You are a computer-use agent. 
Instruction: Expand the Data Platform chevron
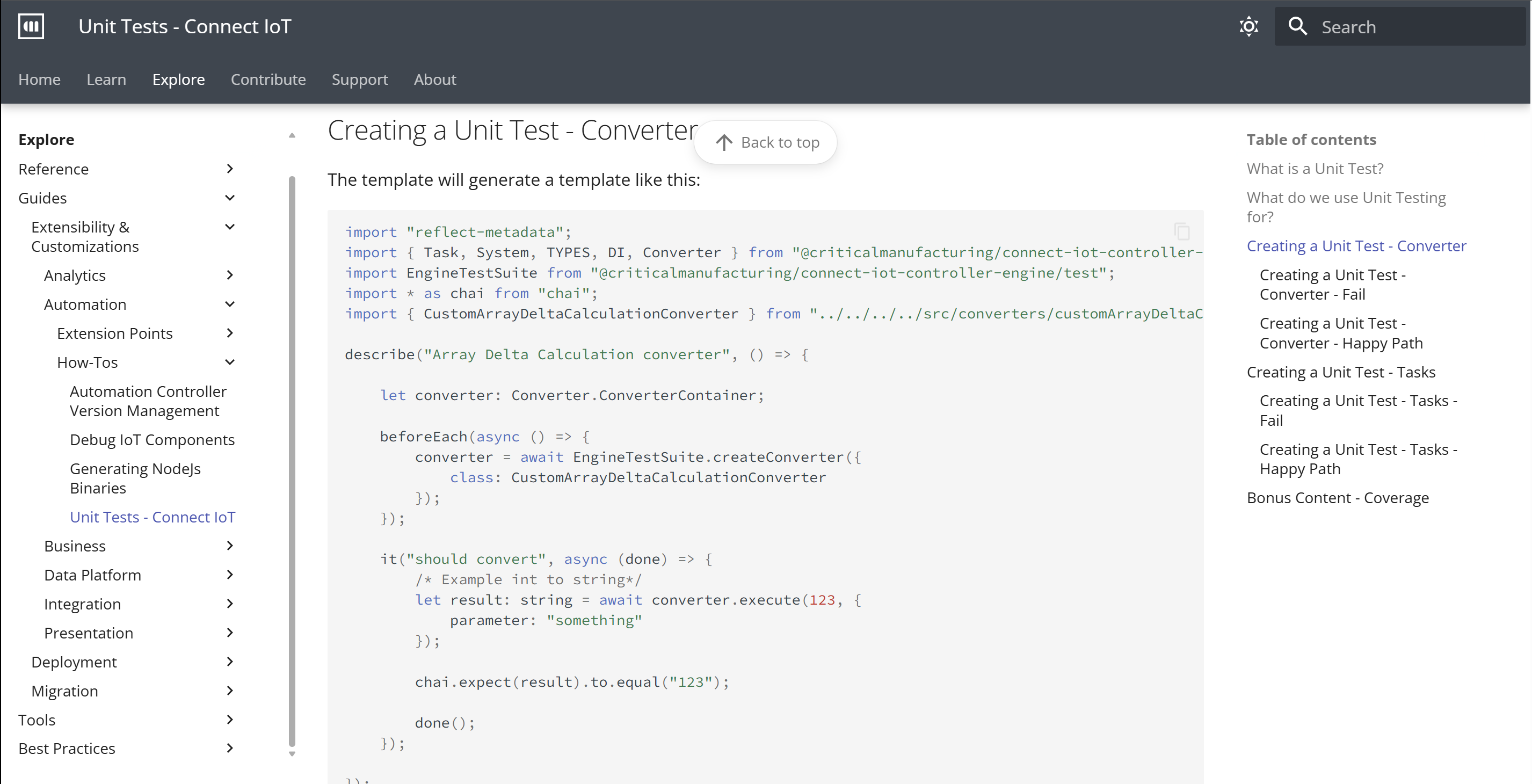pyautogui.click(x=230, y=575)
